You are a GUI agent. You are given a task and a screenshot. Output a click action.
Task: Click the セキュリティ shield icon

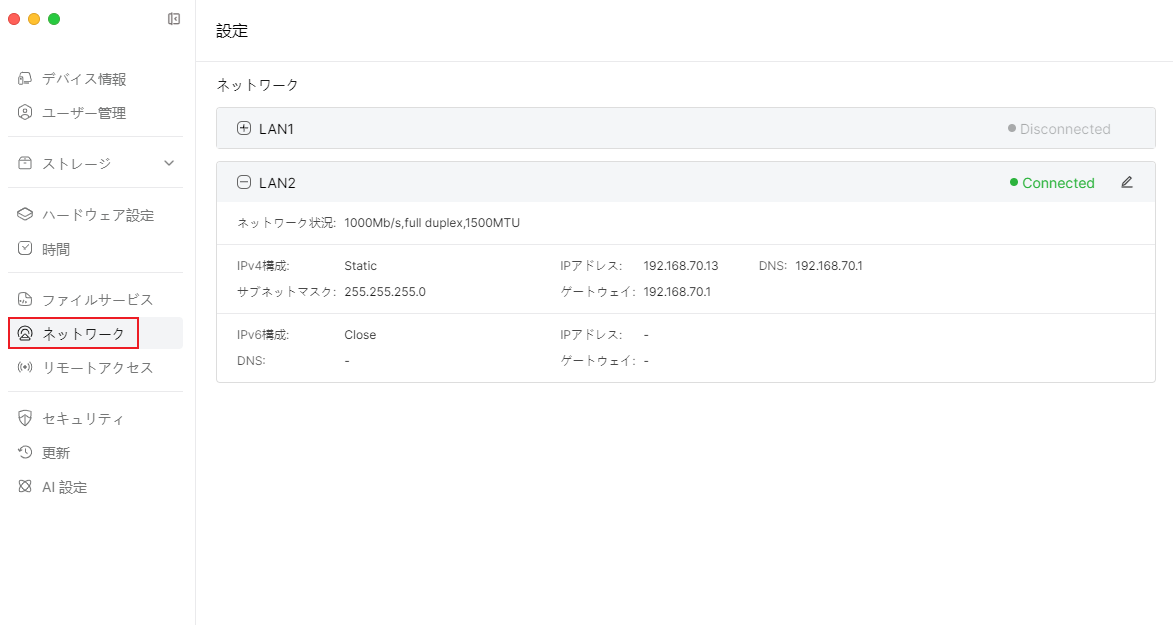(25, 419)
